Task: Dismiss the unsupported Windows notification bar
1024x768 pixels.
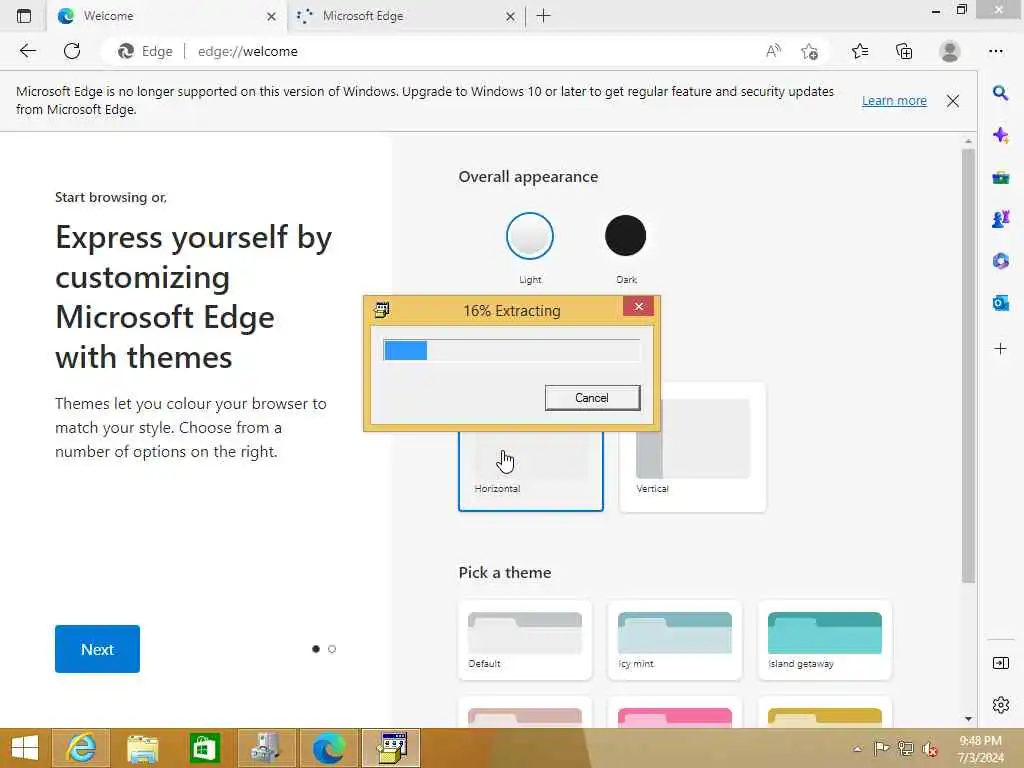Action: tap(953, 101)
